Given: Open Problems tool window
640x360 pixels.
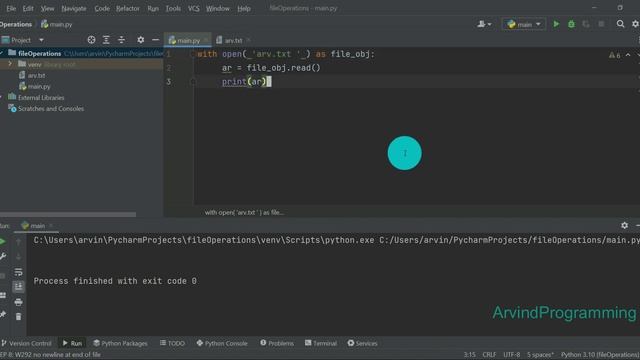Looking at the screenshot, I should pos(277,343).
